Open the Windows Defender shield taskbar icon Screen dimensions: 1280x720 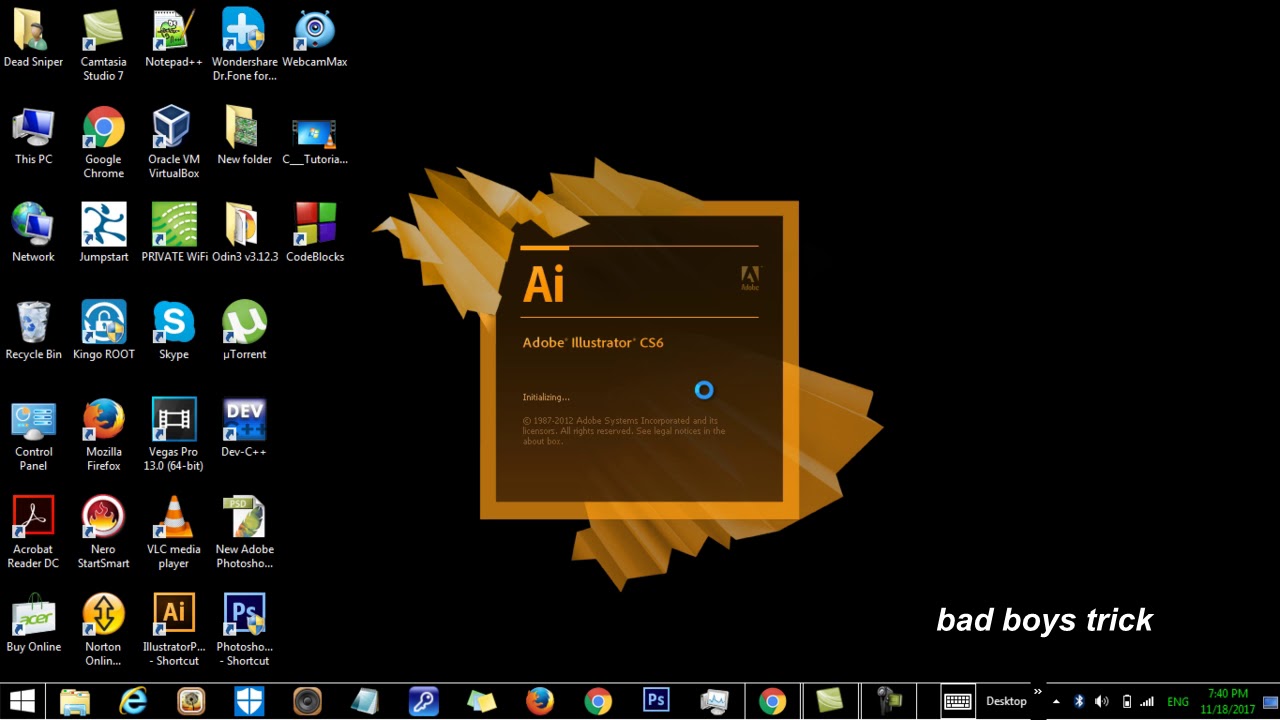(249, 701)
